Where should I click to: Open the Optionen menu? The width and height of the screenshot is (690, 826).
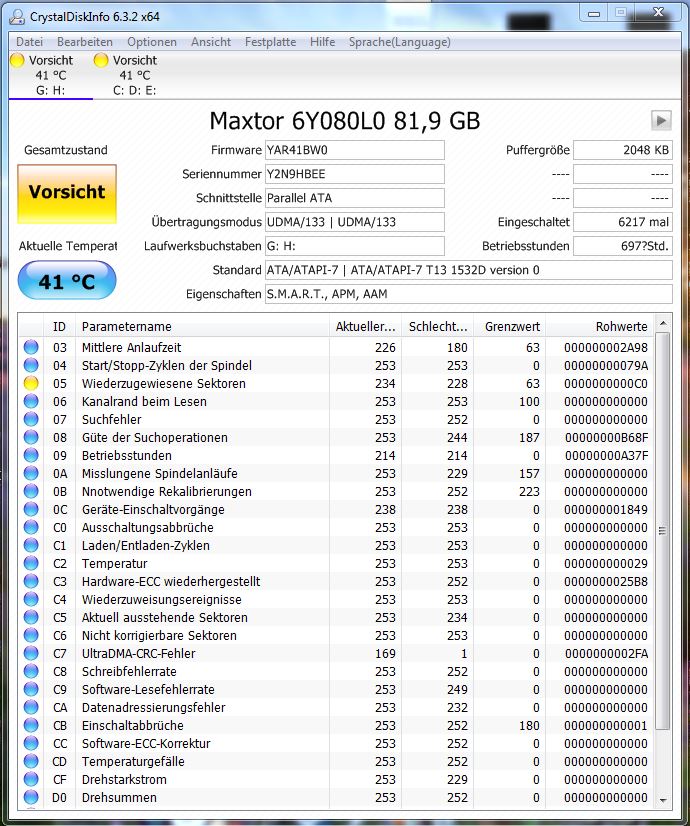point(152,42)
